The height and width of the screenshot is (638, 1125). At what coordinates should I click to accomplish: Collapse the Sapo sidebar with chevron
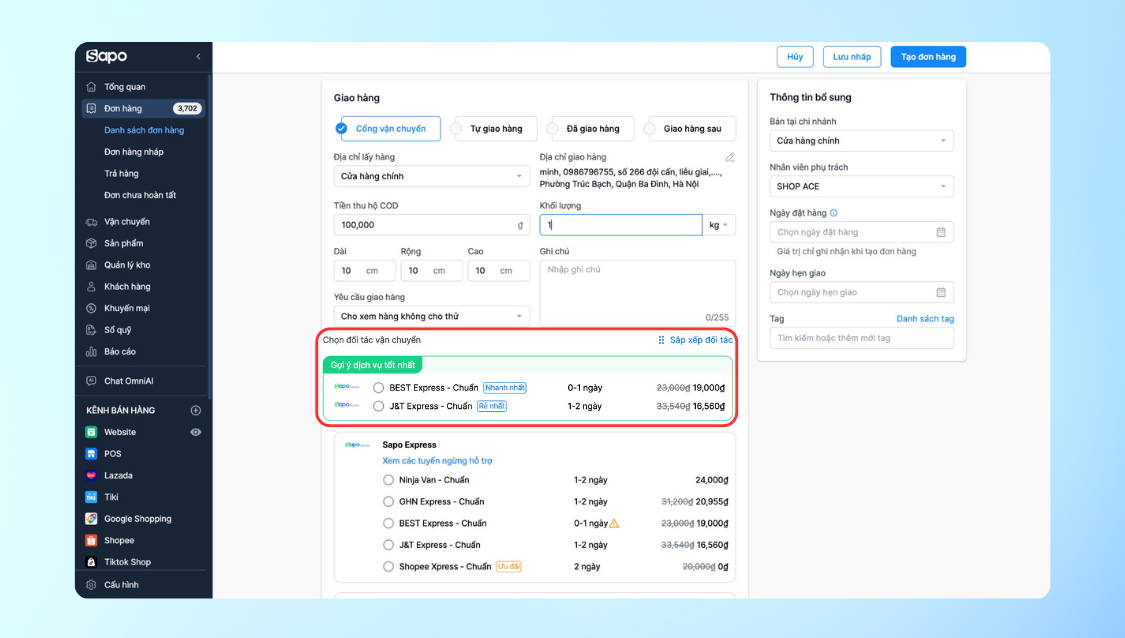pos(198,57)
